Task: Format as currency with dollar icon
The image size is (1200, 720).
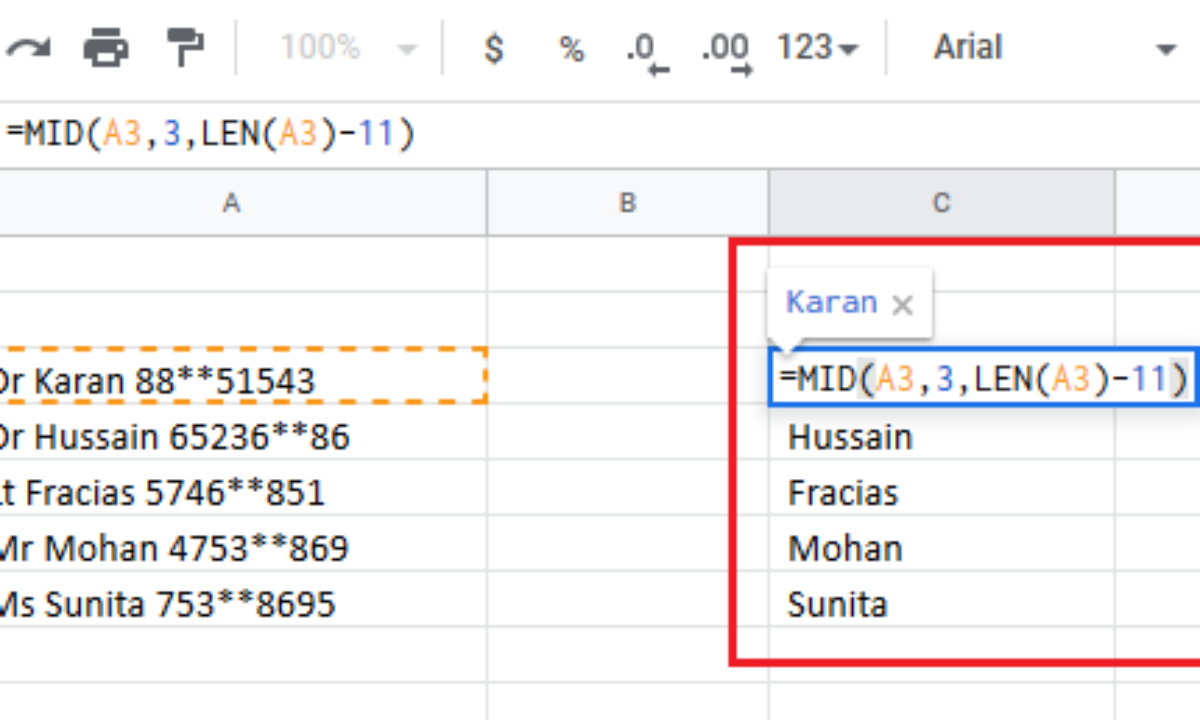Action: coord(493,48)
